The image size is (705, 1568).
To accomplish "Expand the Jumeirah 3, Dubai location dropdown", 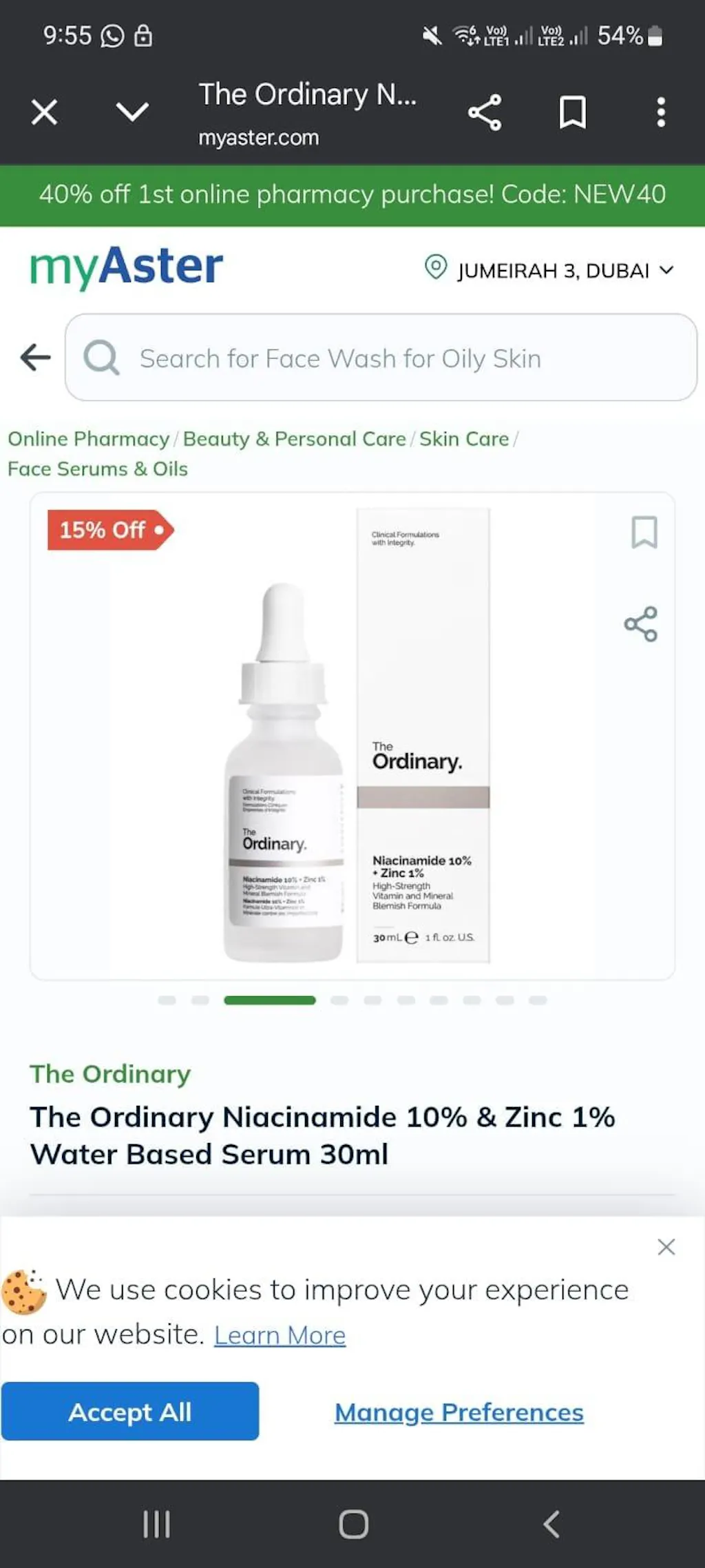I will pos(549,269).
